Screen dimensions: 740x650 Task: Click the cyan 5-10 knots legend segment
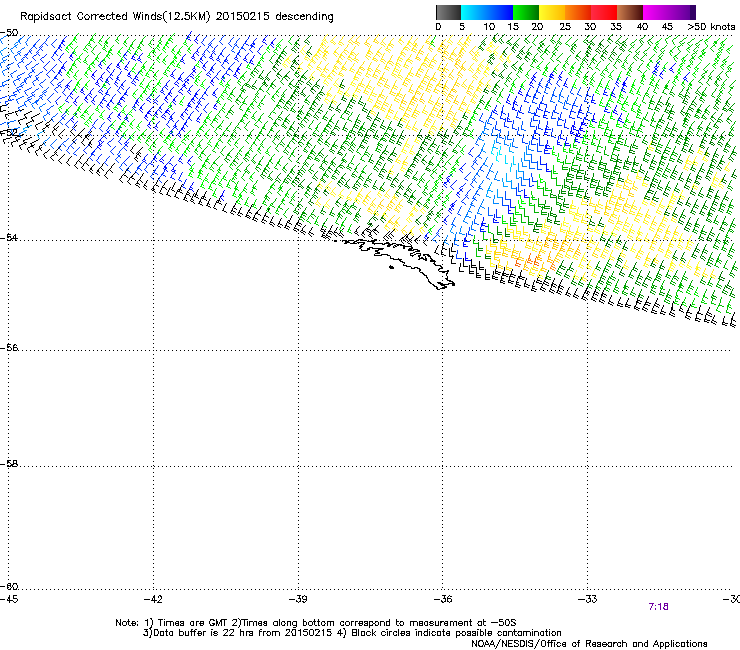tap(474, 12)
